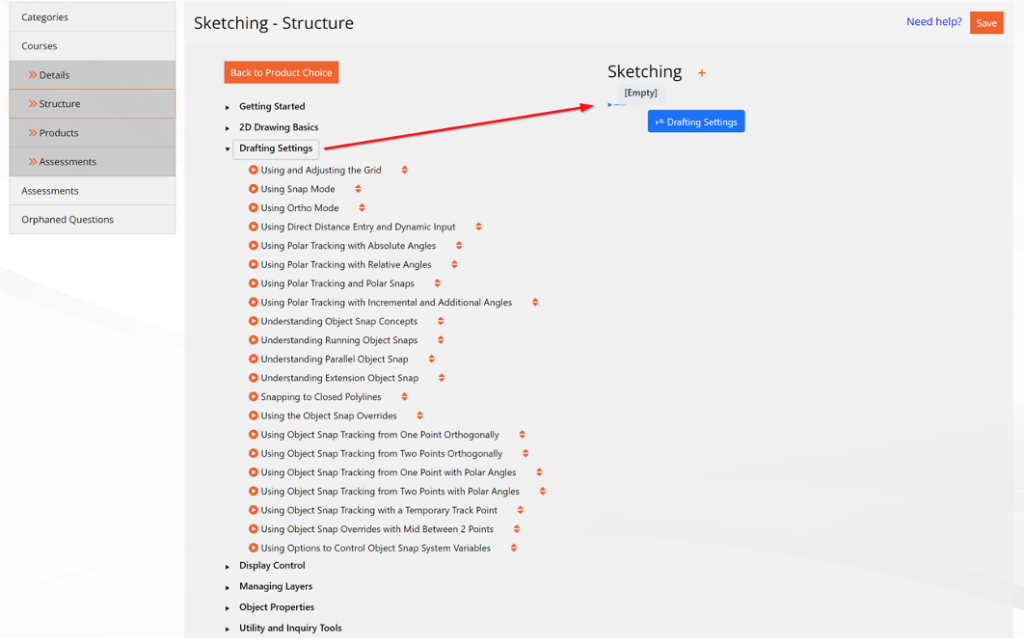The width and height of the screenshot is (1024, 643).
Task: Click the blue Drafting Settings drag chip
Action: pos(696,122)
